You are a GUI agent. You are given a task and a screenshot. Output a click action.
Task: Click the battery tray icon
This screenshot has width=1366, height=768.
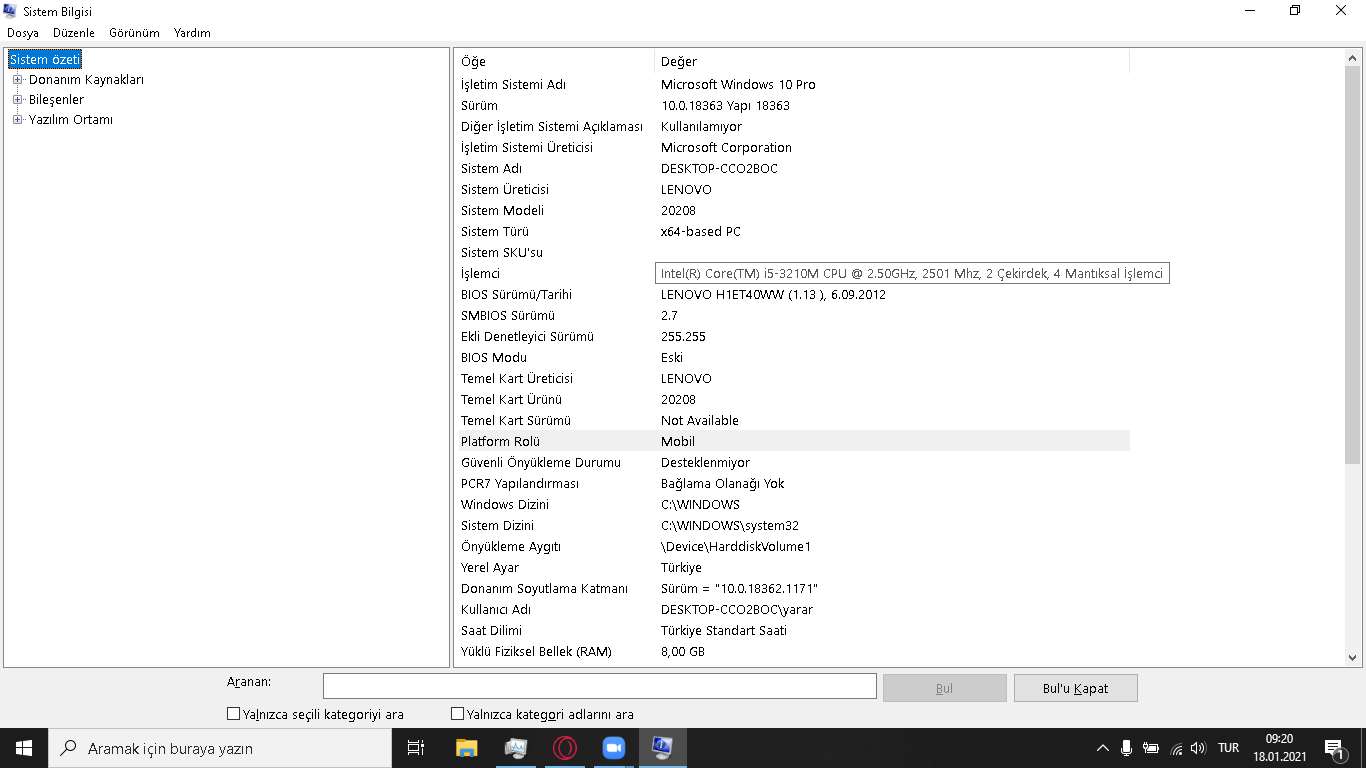pos(1151,748)
